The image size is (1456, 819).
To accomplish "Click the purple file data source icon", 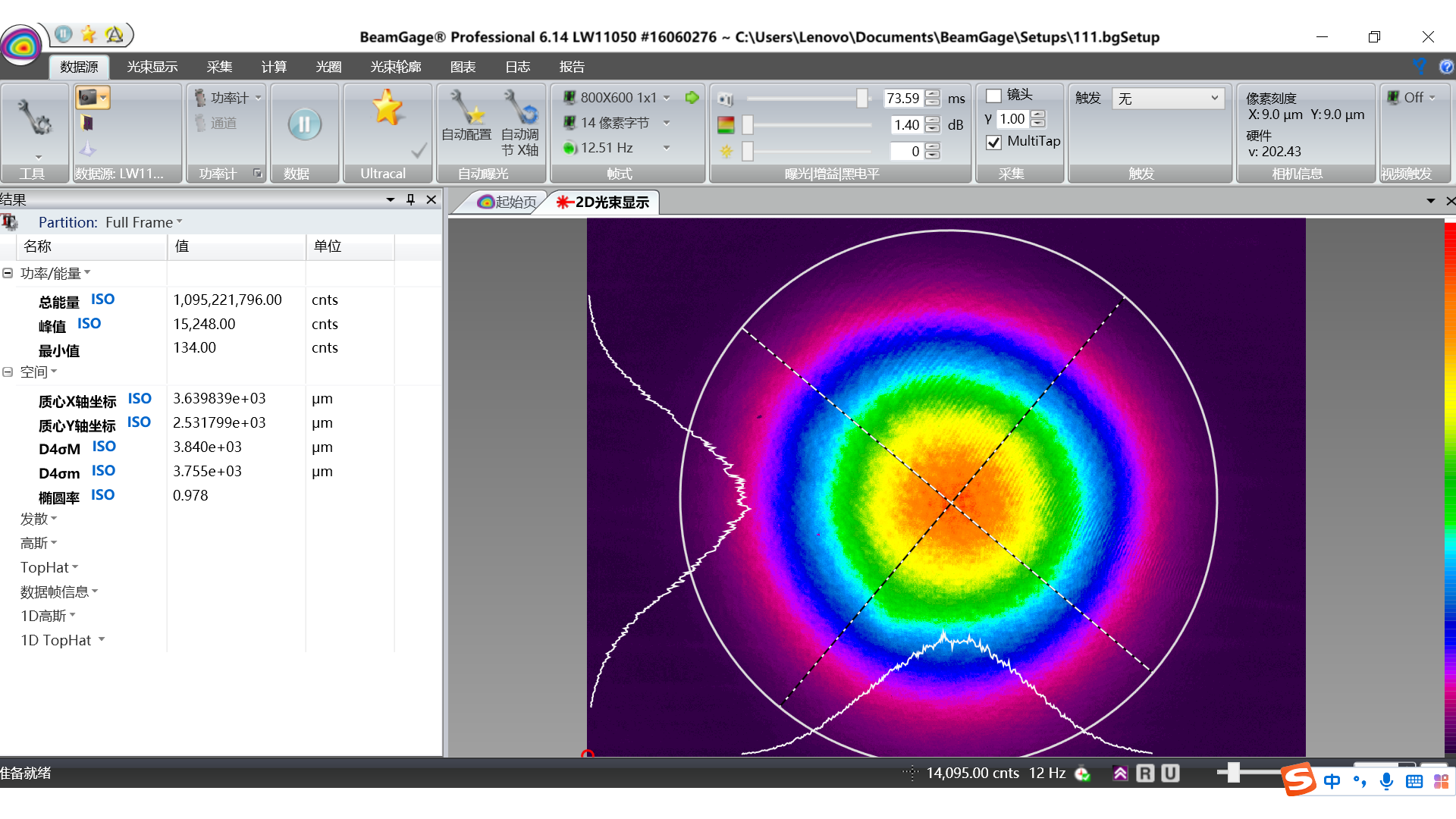I will [87, 123].
